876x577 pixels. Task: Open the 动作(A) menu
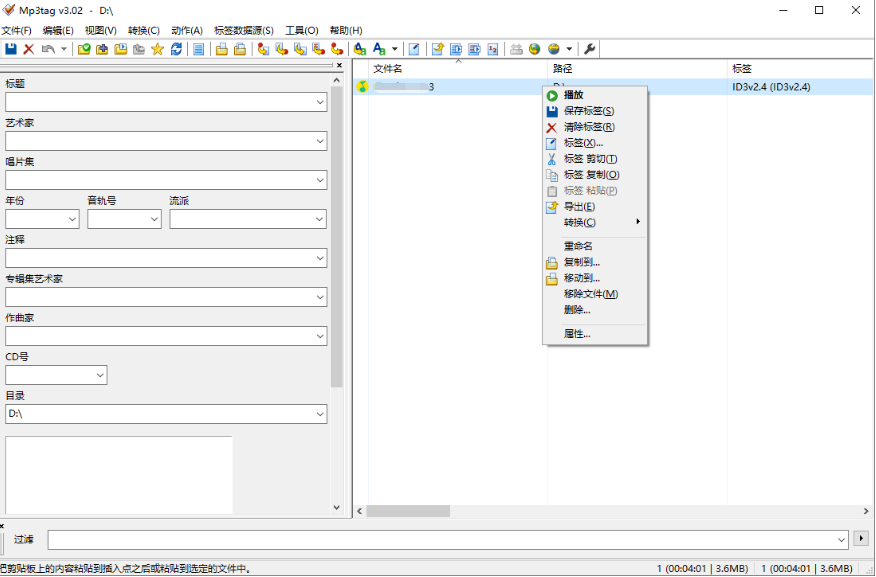click(x=187, y=31)
